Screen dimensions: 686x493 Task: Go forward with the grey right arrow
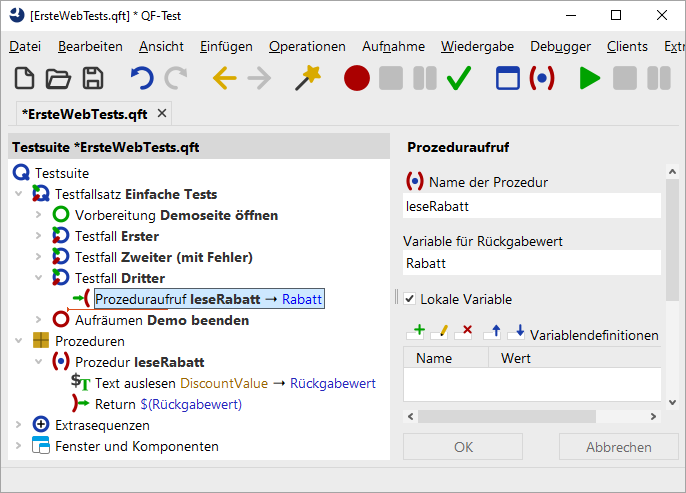[259, 78]
